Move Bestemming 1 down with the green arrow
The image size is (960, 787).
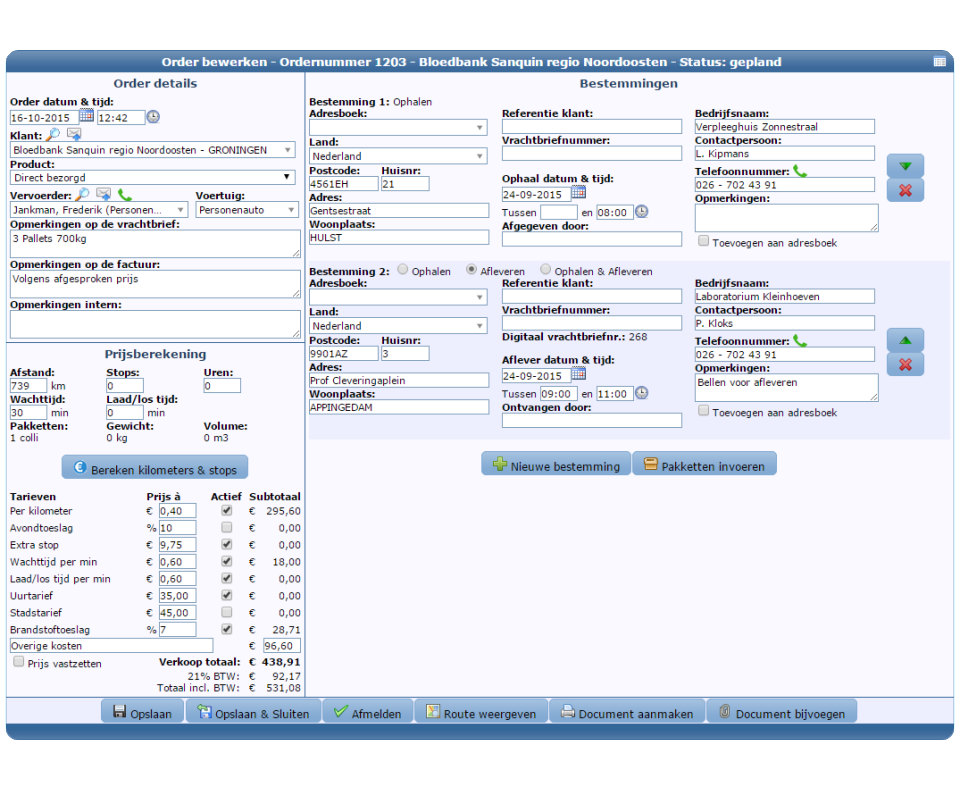pyautogui.click(x=905, y=166)
